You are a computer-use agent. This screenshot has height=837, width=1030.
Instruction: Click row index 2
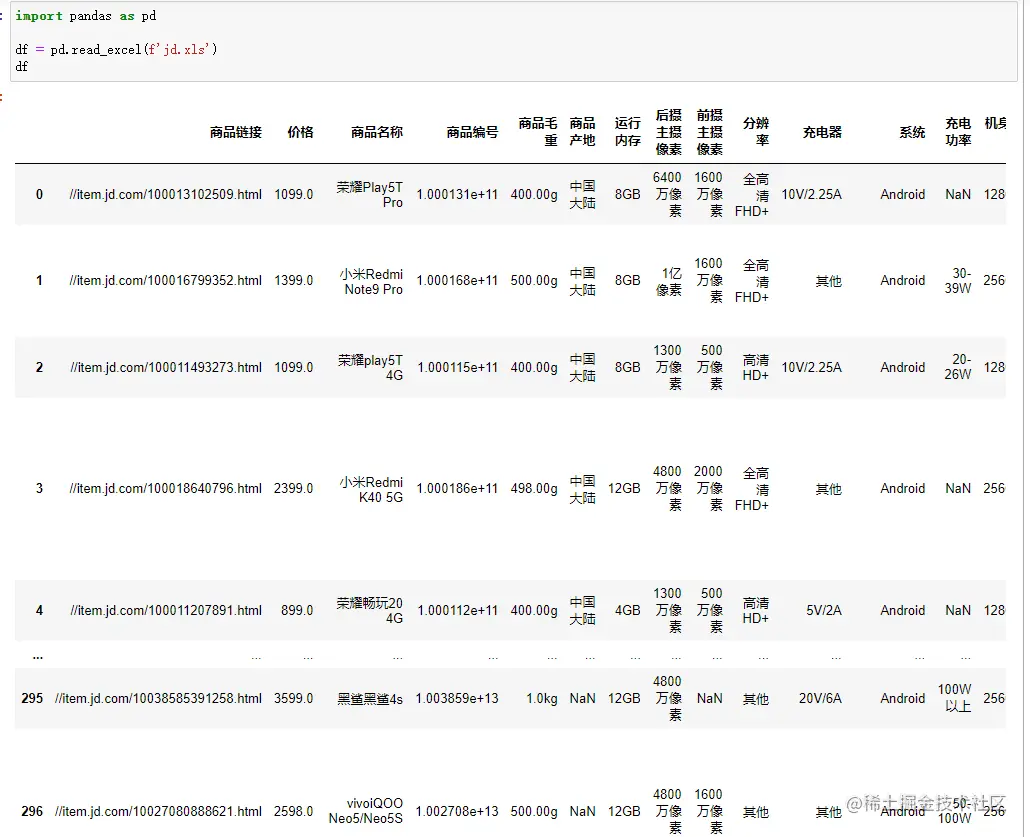click(39, 367)
